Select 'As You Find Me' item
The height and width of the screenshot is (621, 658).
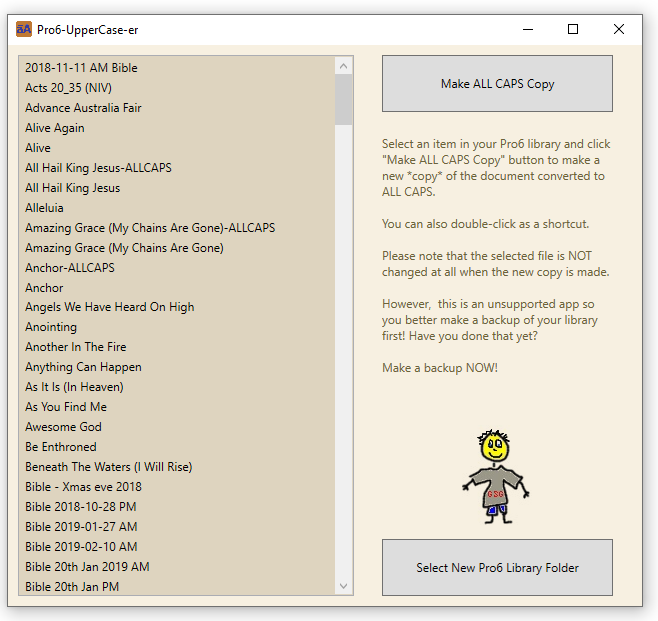(177, 407)
